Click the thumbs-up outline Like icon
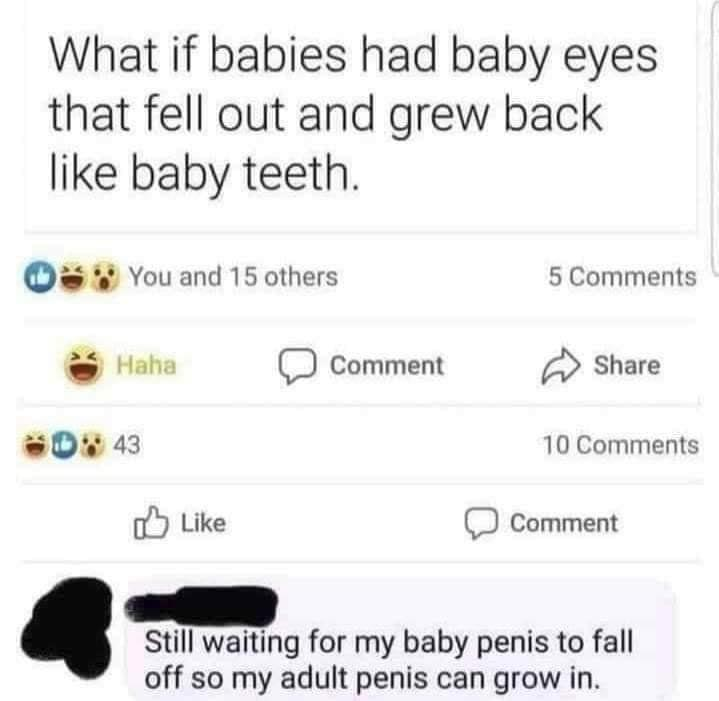The width and height of the screenshot is (719, 701). [151, 522]
